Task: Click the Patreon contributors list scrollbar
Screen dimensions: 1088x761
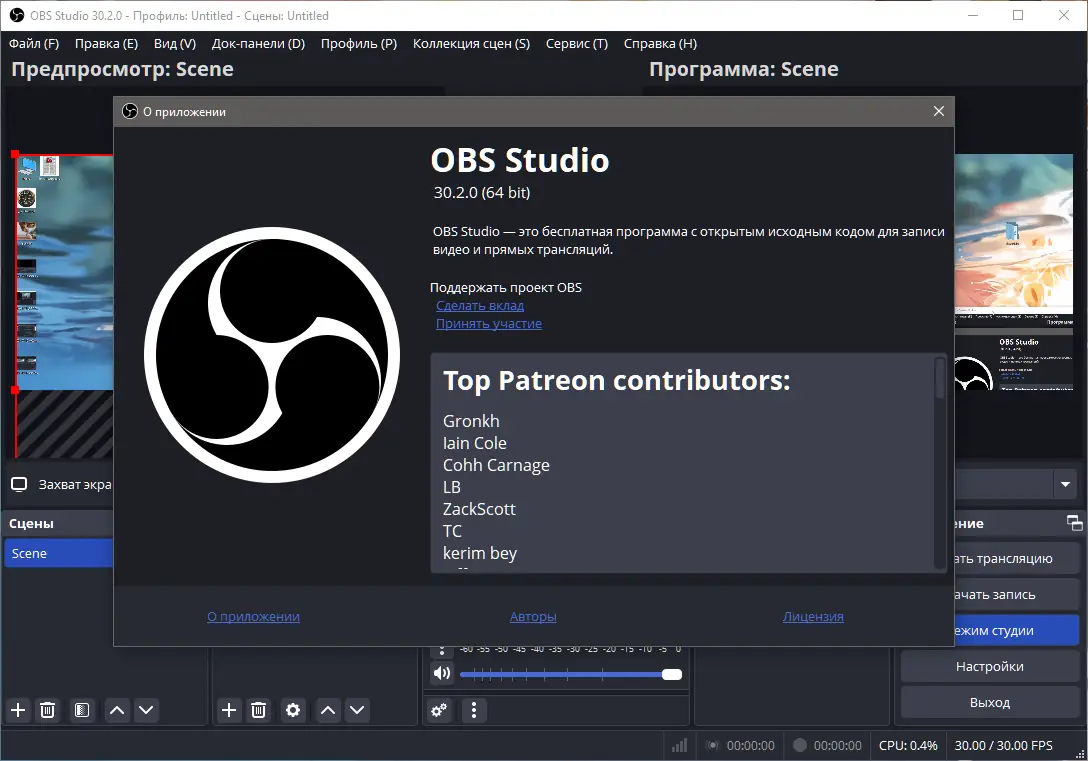Action: click(940, 379)
